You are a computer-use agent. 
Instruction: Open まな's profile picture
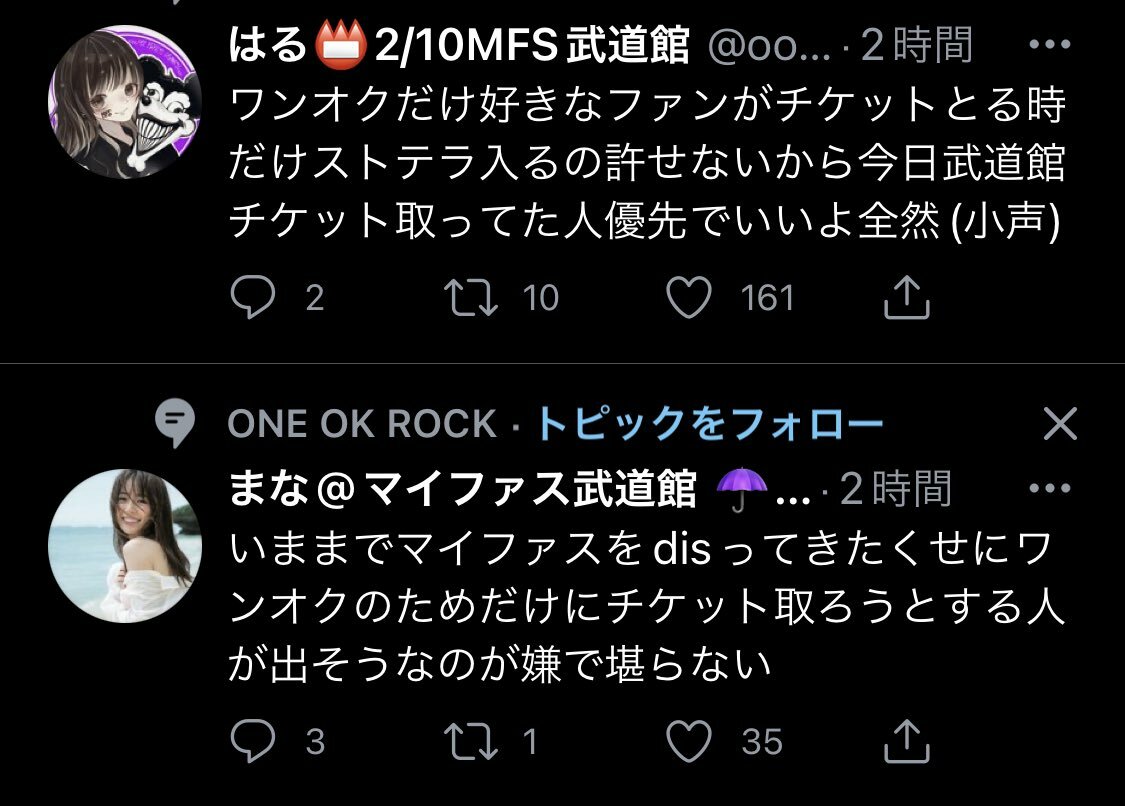tap(124, 545)
